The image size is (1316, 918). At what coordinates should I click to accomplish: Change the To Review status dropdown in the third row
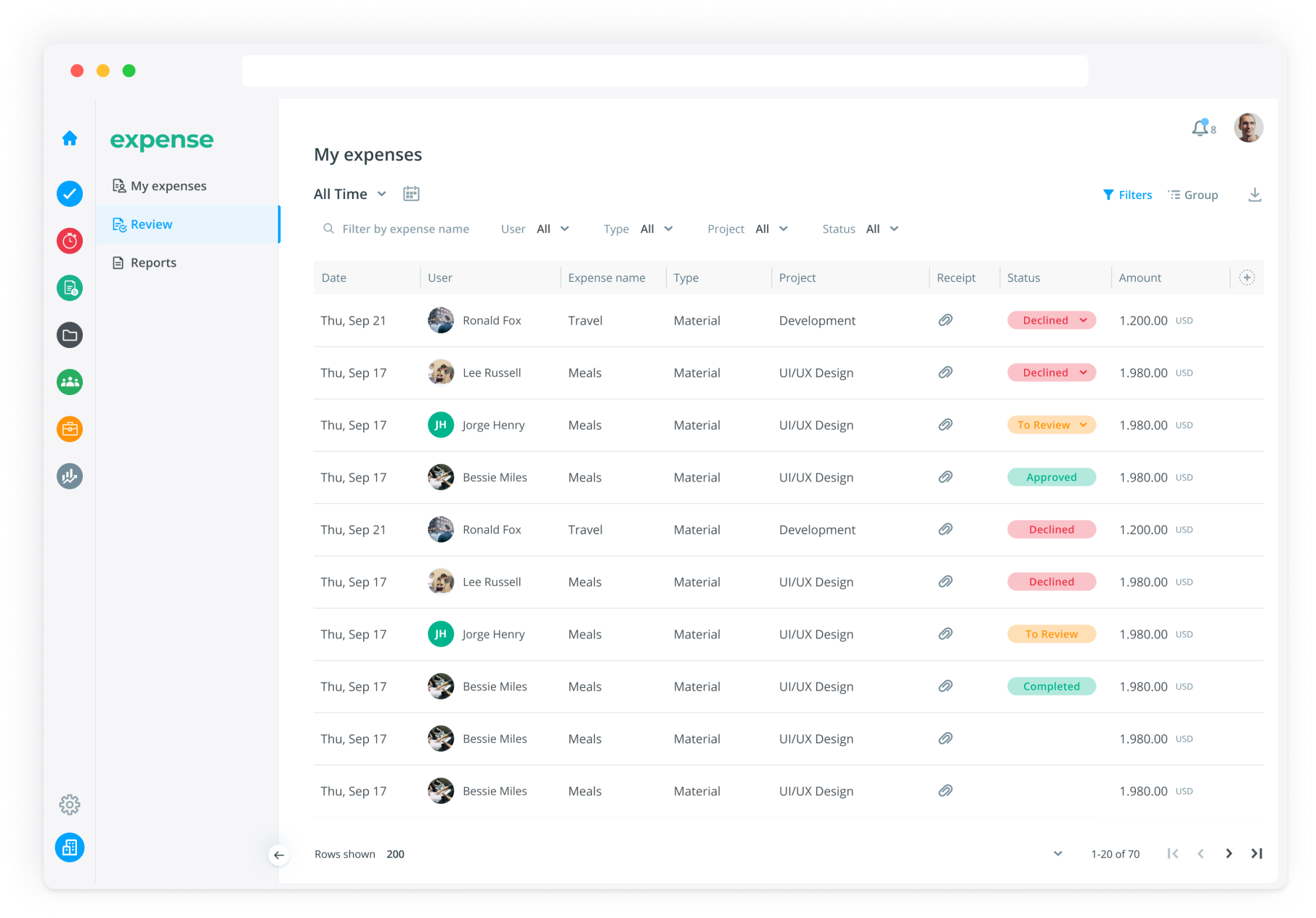pyautogui.click(x=1051, y=425)
